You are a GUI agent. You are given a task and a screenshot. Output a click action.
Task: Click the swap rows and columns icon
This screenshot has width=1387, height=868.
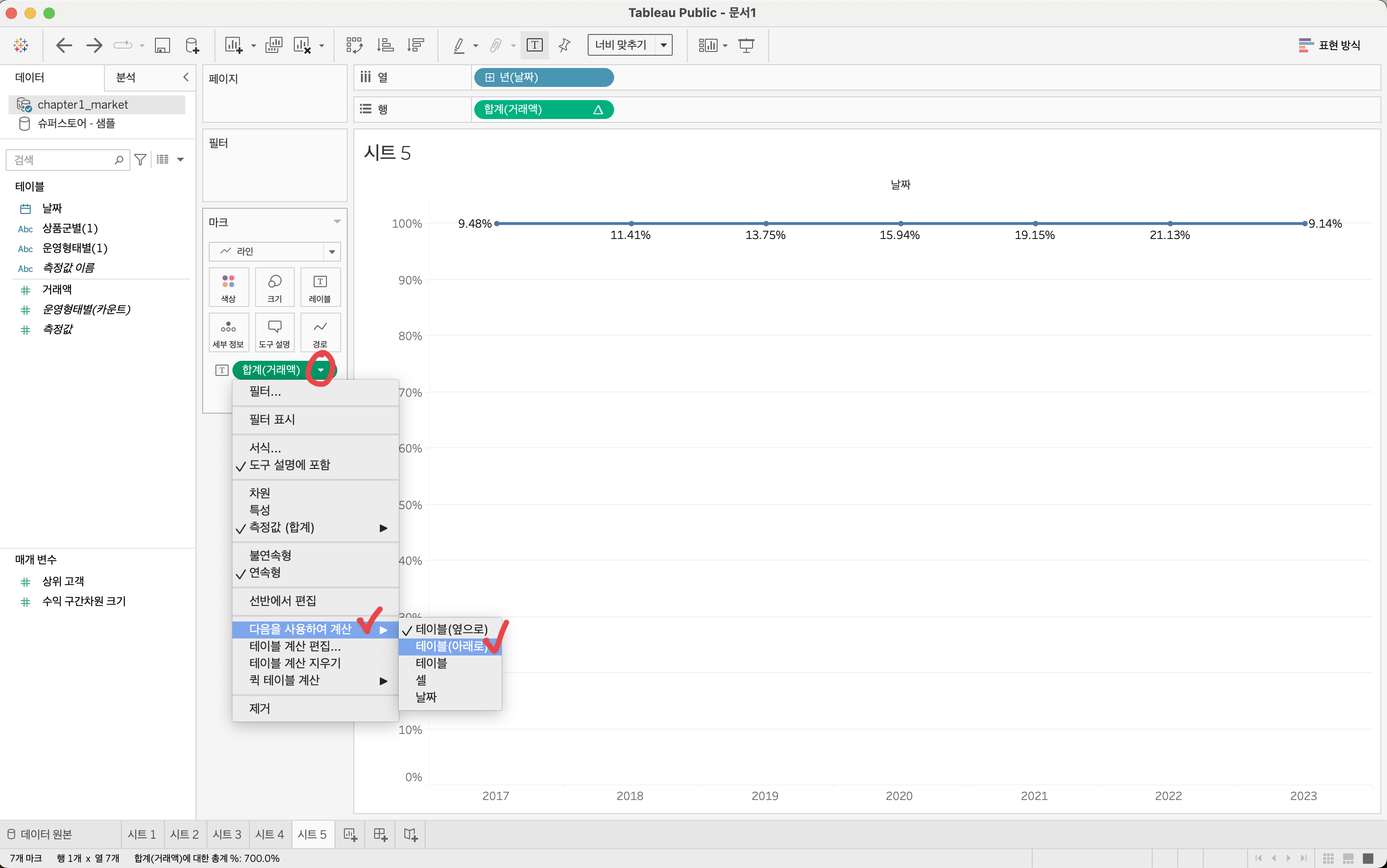354,45
